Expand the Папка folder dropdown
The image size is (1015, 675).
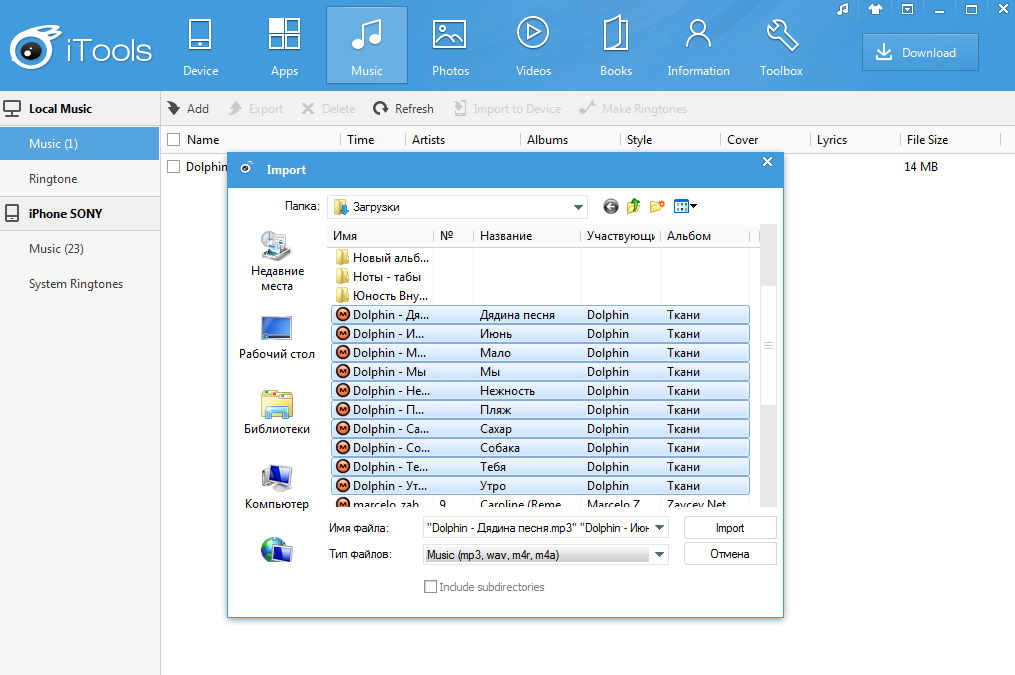click(578, 207)
